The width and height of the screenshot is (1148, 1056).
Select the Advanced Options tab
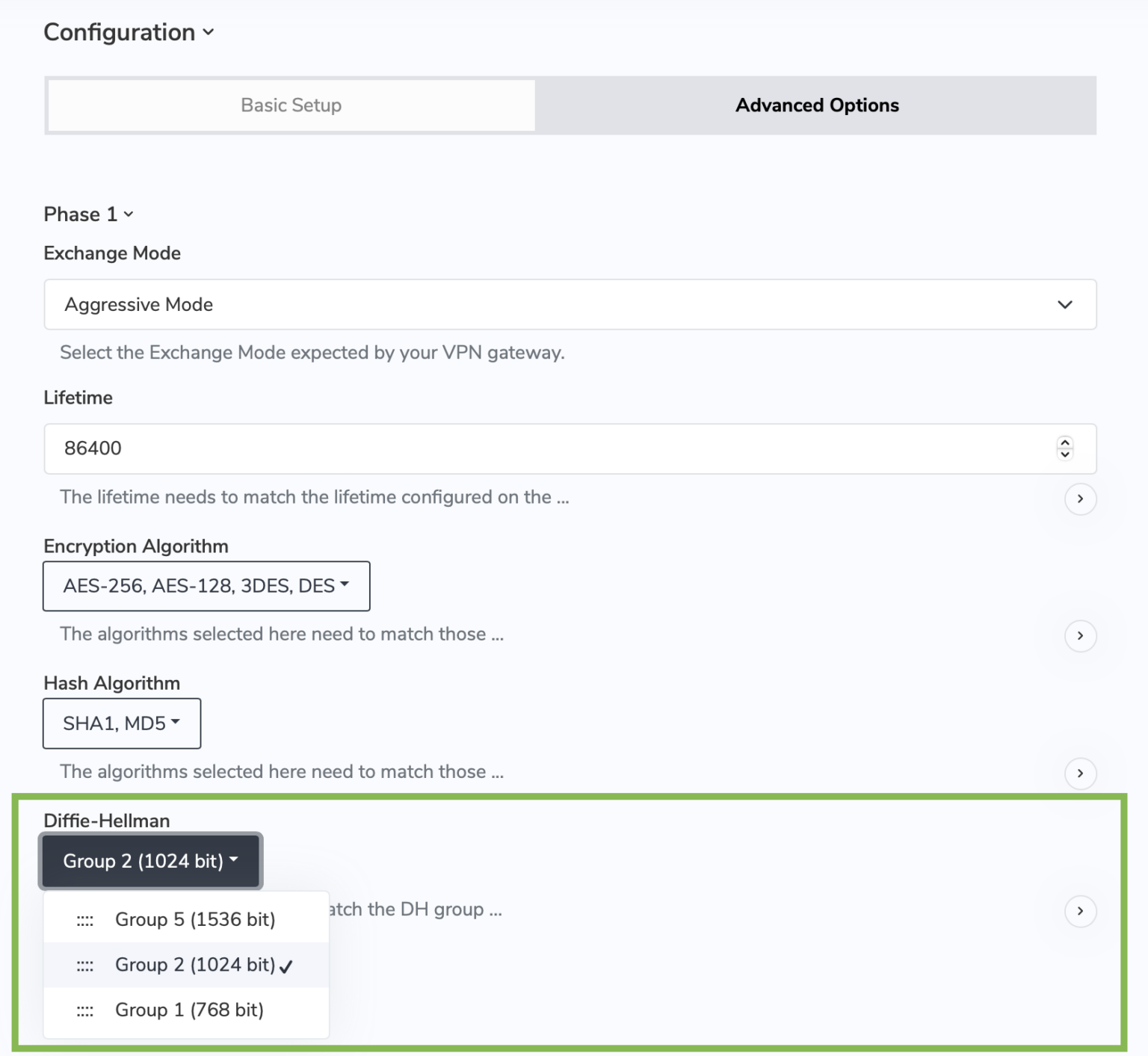(816, 105)
